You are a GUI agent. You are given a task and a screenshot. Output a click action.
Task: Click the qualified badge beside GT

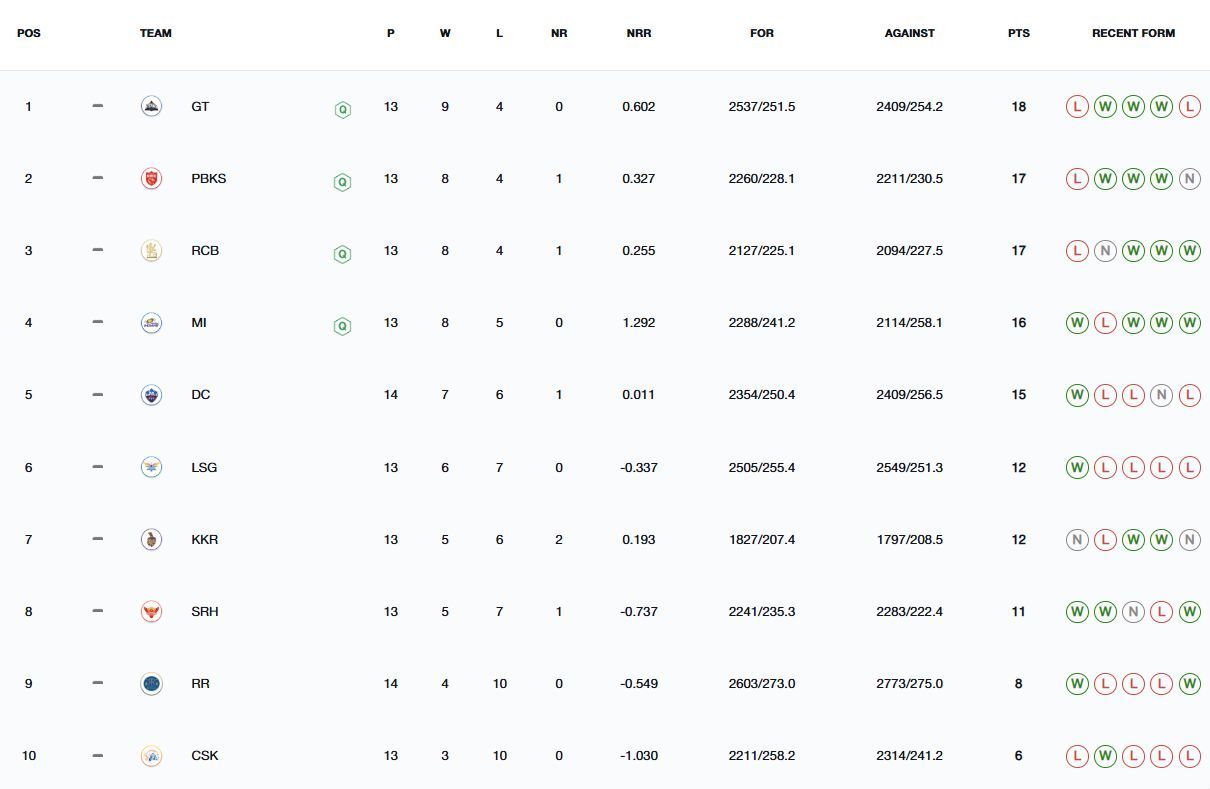[x=342, y=110]
